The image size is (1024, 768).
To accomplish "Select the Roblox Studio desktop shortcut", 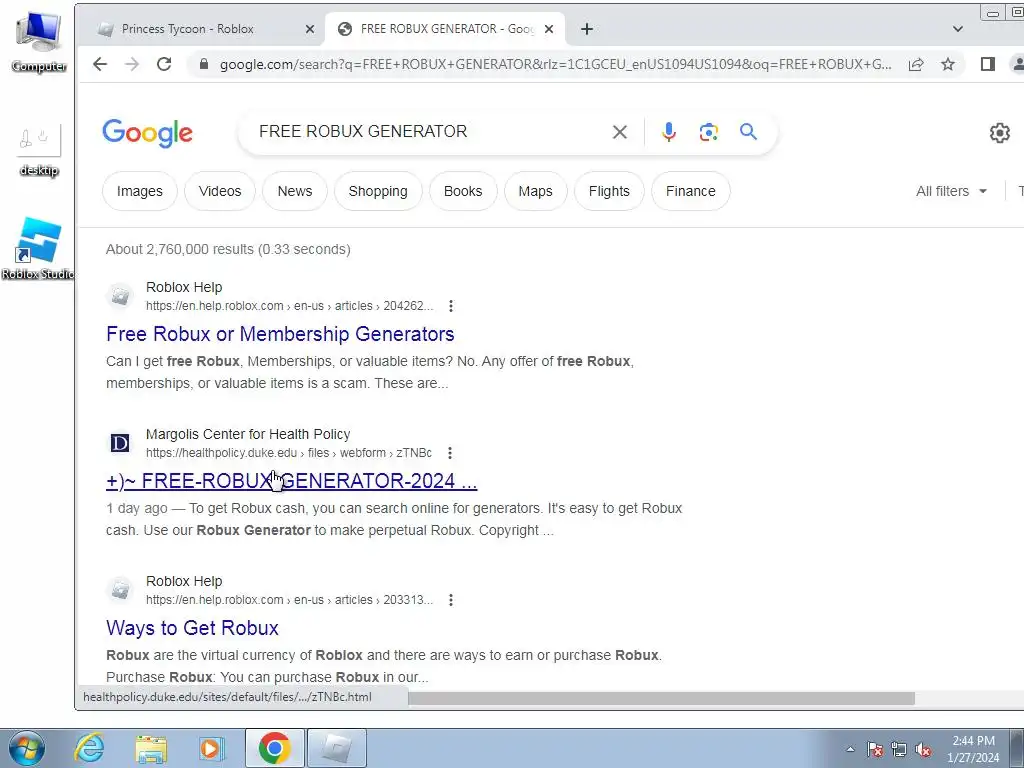I will [x=38, y=249].
